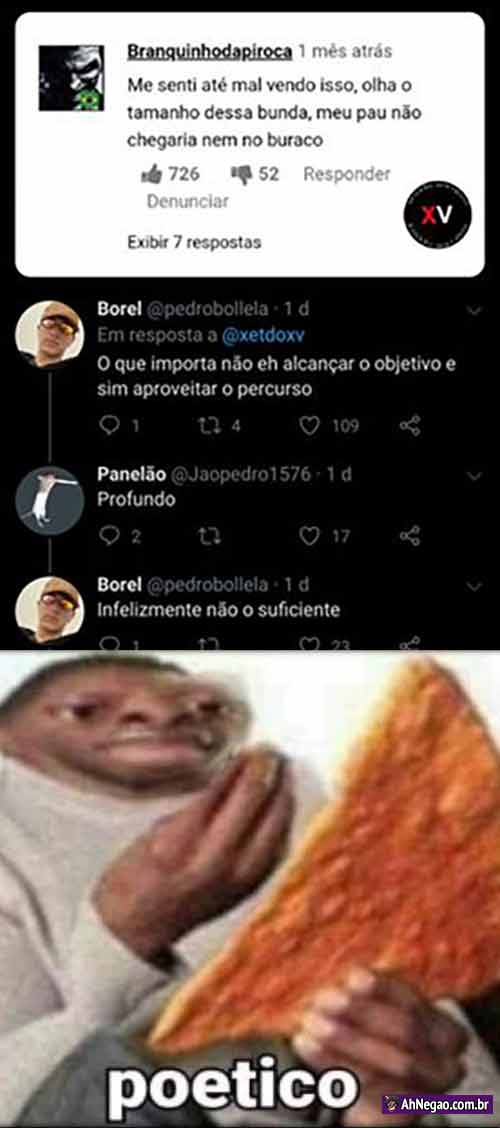500x1128 pixels.
Task: Retweet Panelão's Profundo tweet
Action: pyautogui.click(x=207, y=536)
